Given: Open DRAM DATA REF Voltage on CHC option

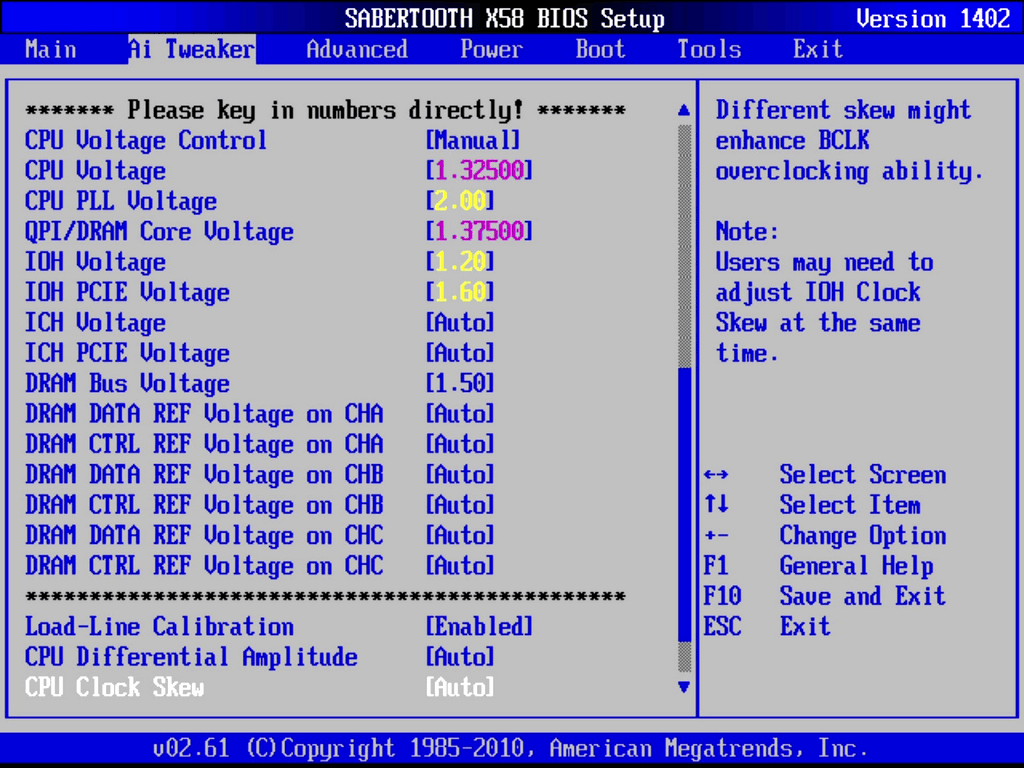Looking at the screenshot, I should pos(460,535).
